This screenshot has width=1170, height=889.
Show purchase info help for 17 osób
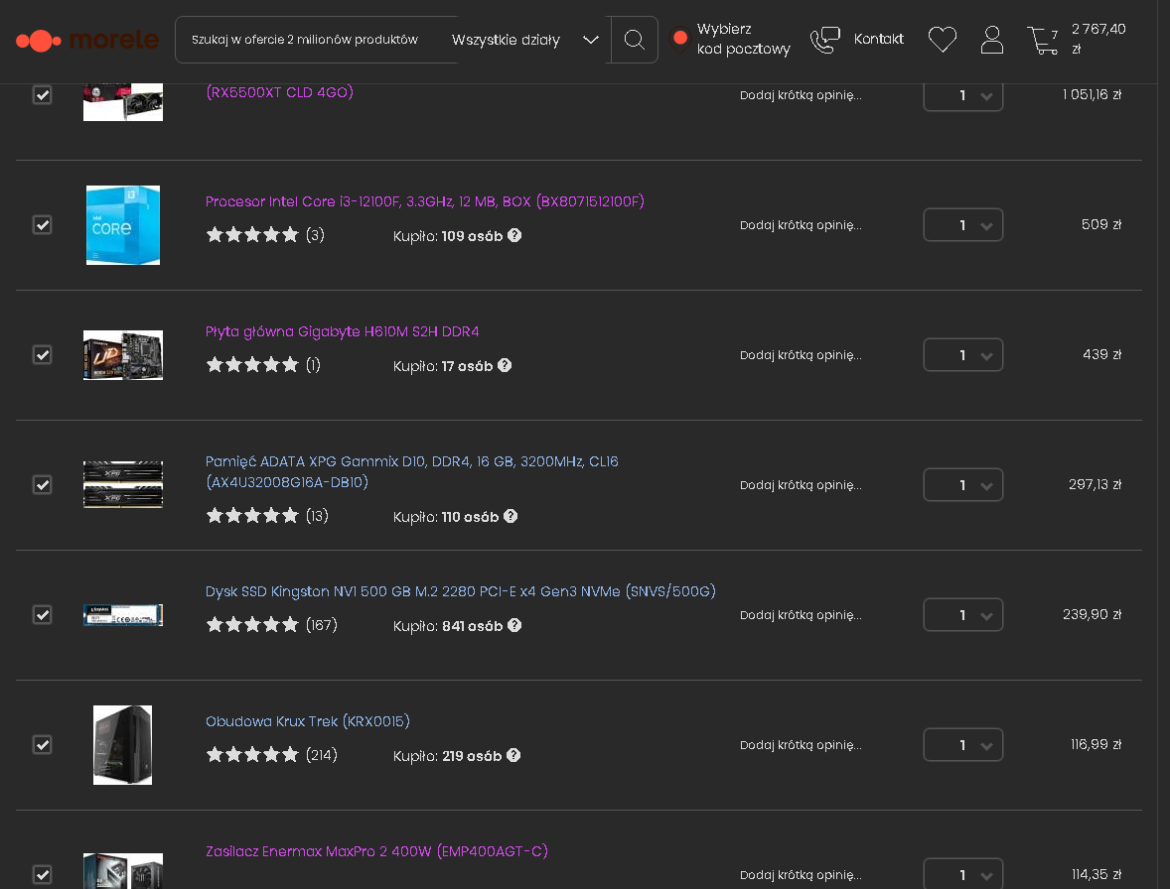coord(504,365)
